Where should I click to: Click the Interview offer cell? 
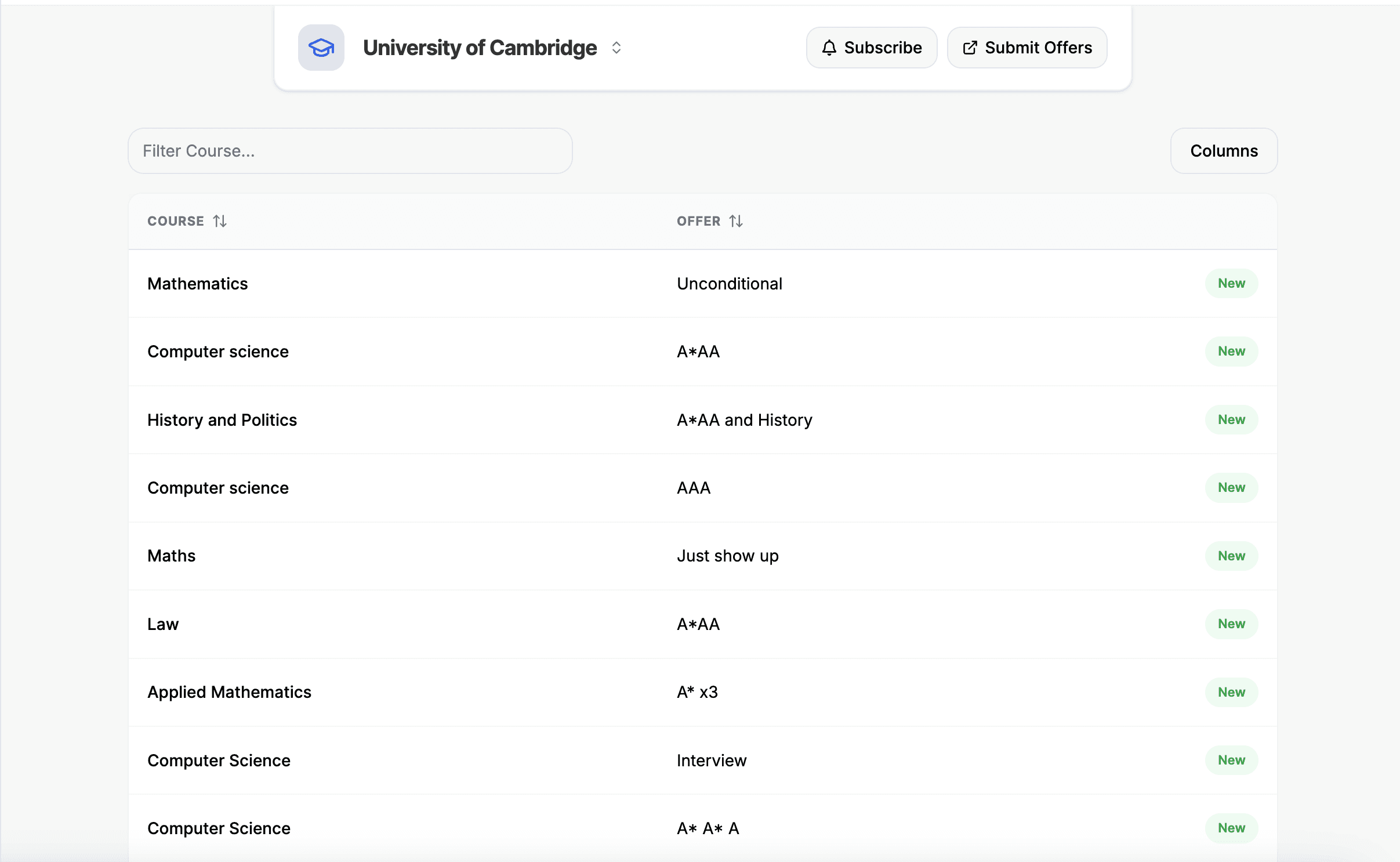711,760
